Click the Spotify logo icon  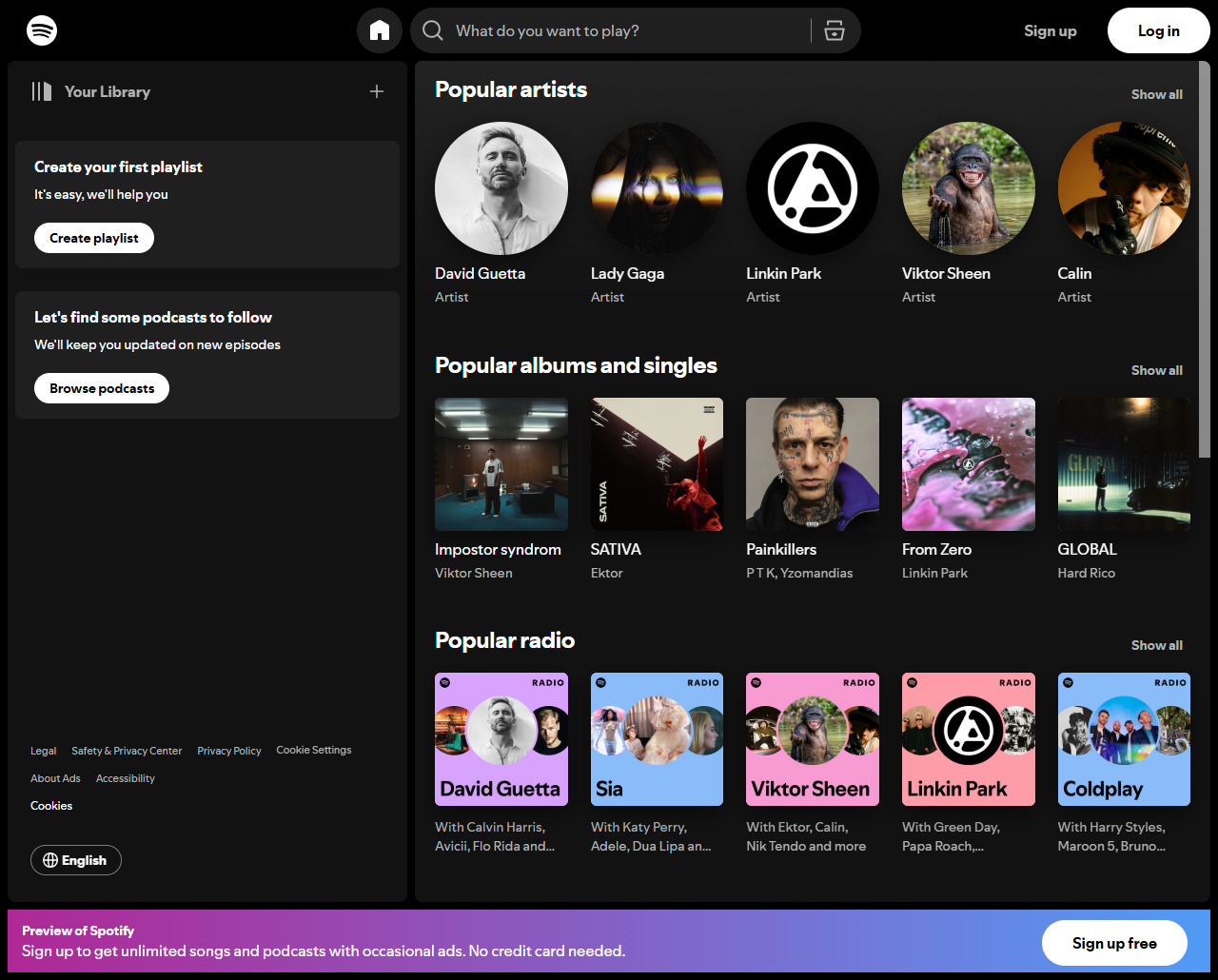pos(42,30)
